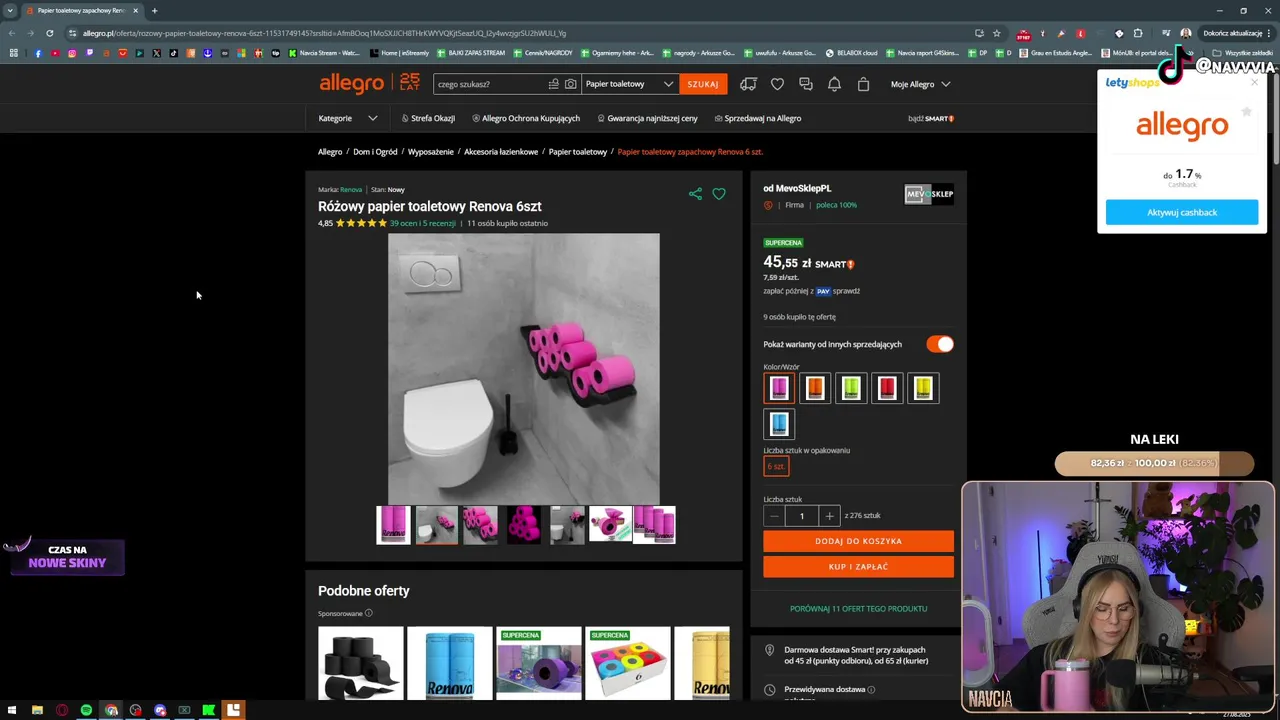Open the multicolor rolls SUPERCENA similar offer
The image size is (1280, 720).
pos(628,663)
